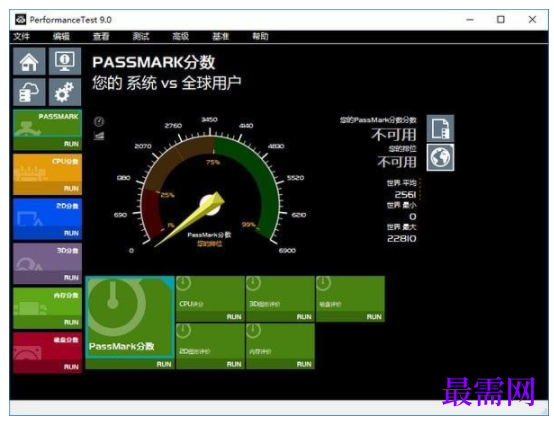Click RUN on sidebar 2D tile
This screenshot has width=554, height=423.
coord(71,233)
